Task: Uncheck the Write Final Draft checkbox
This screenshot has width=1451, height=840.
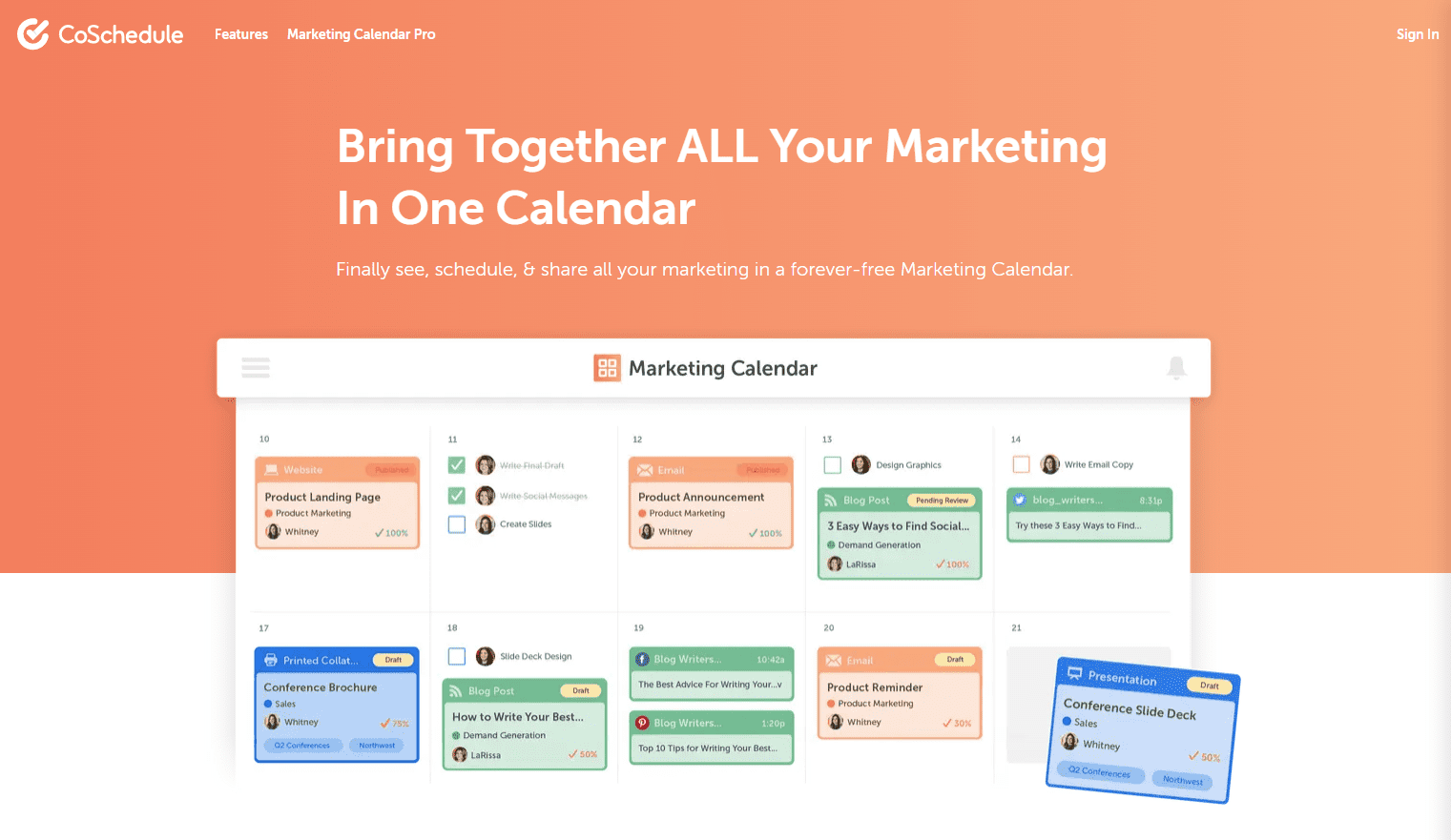Action: 457,465
